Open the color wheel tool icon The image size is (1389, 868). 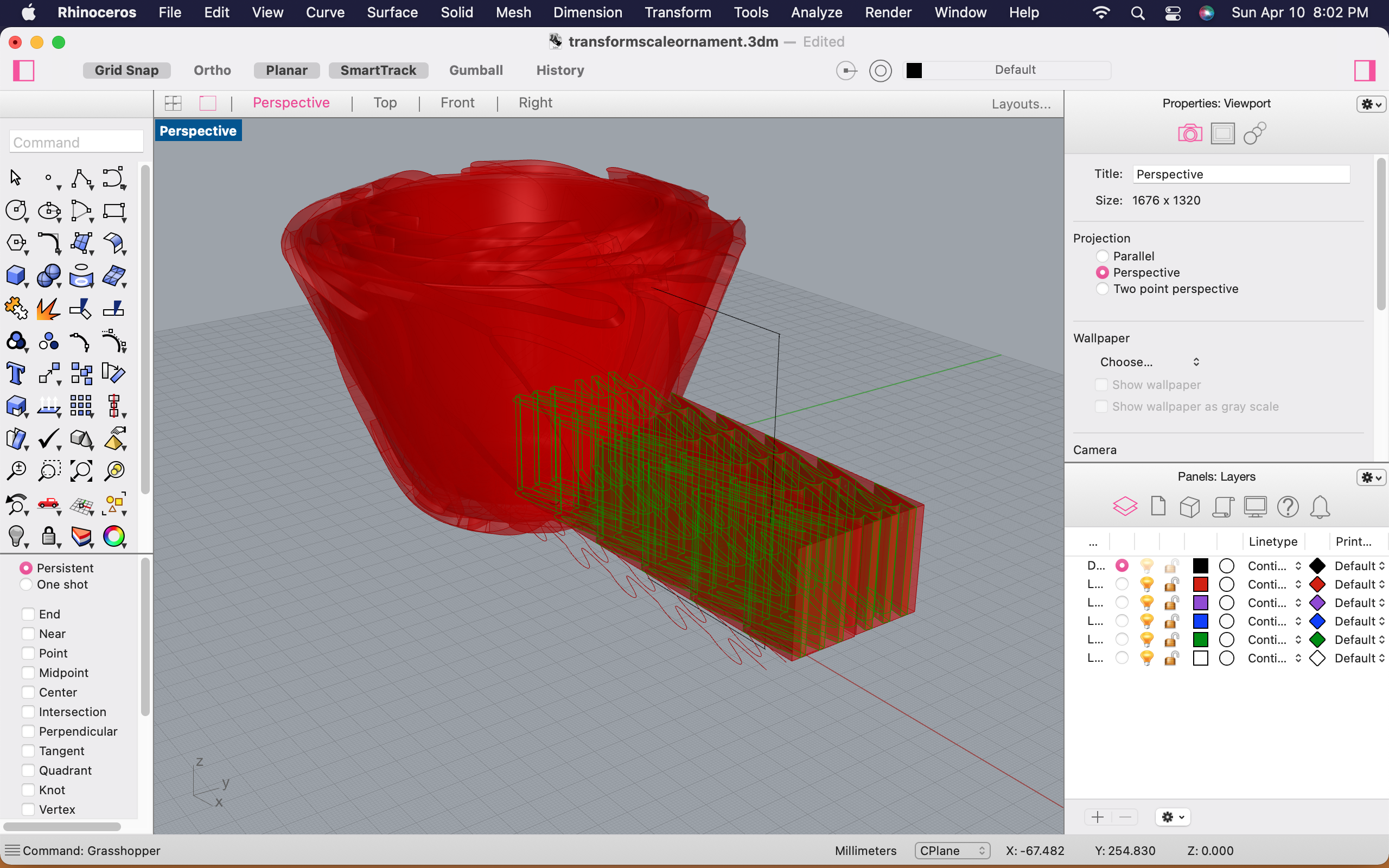(113, 536)
